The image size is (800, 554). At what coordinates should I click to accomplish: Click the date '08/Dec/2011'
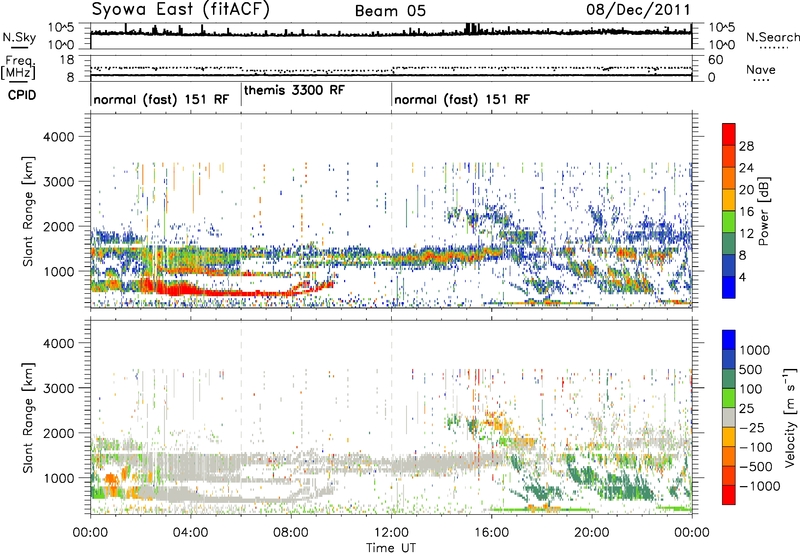pos(638,10)
